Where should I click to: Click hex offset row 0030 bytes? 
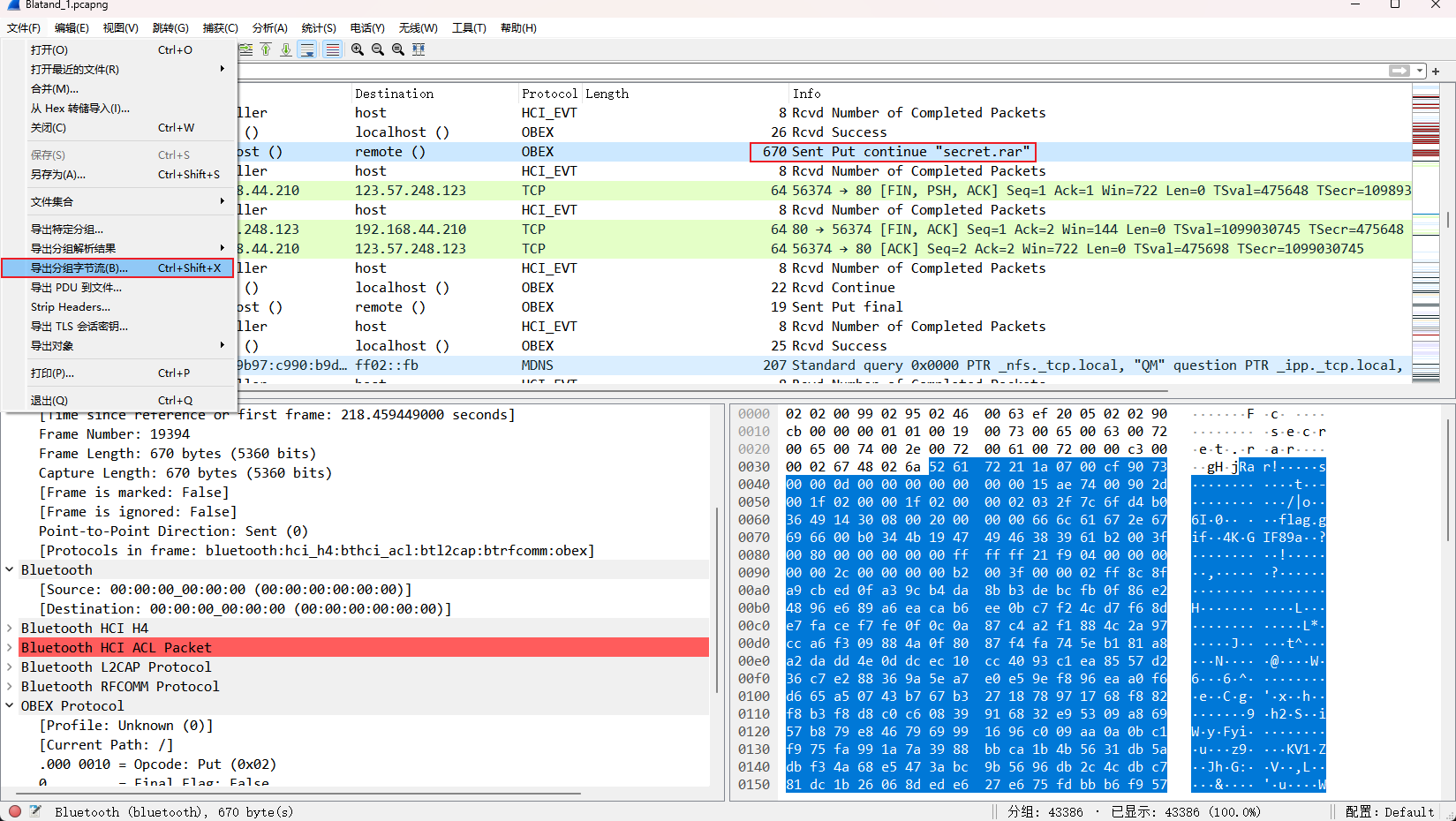pyautogui.click(x=976, y=467)
